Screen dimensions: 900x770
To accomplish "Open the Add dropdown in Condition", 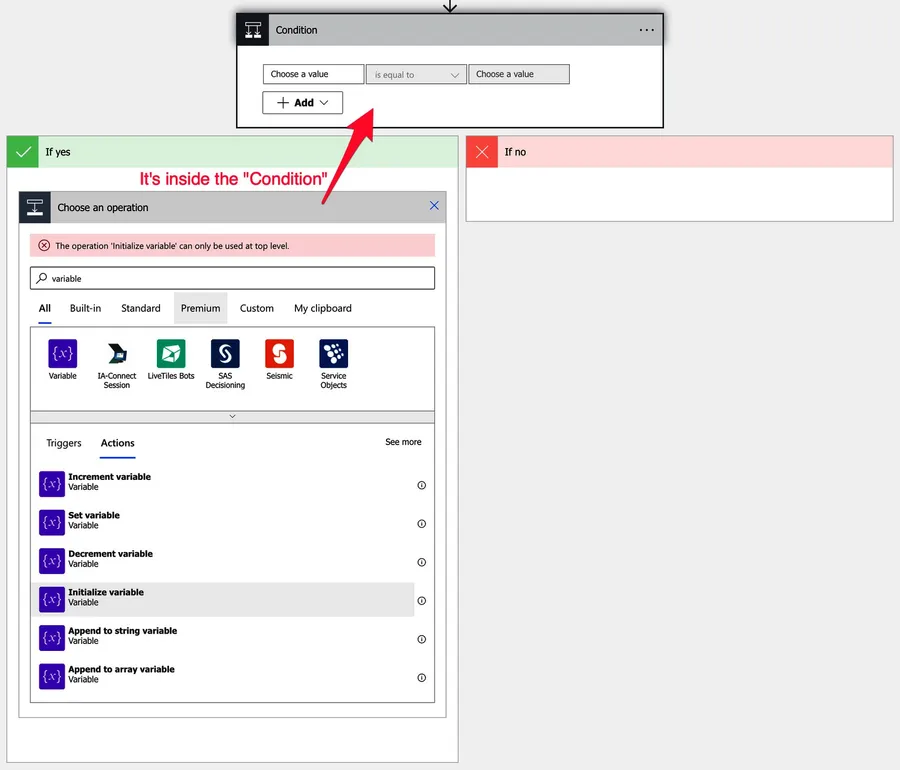I will pos(302,103).
